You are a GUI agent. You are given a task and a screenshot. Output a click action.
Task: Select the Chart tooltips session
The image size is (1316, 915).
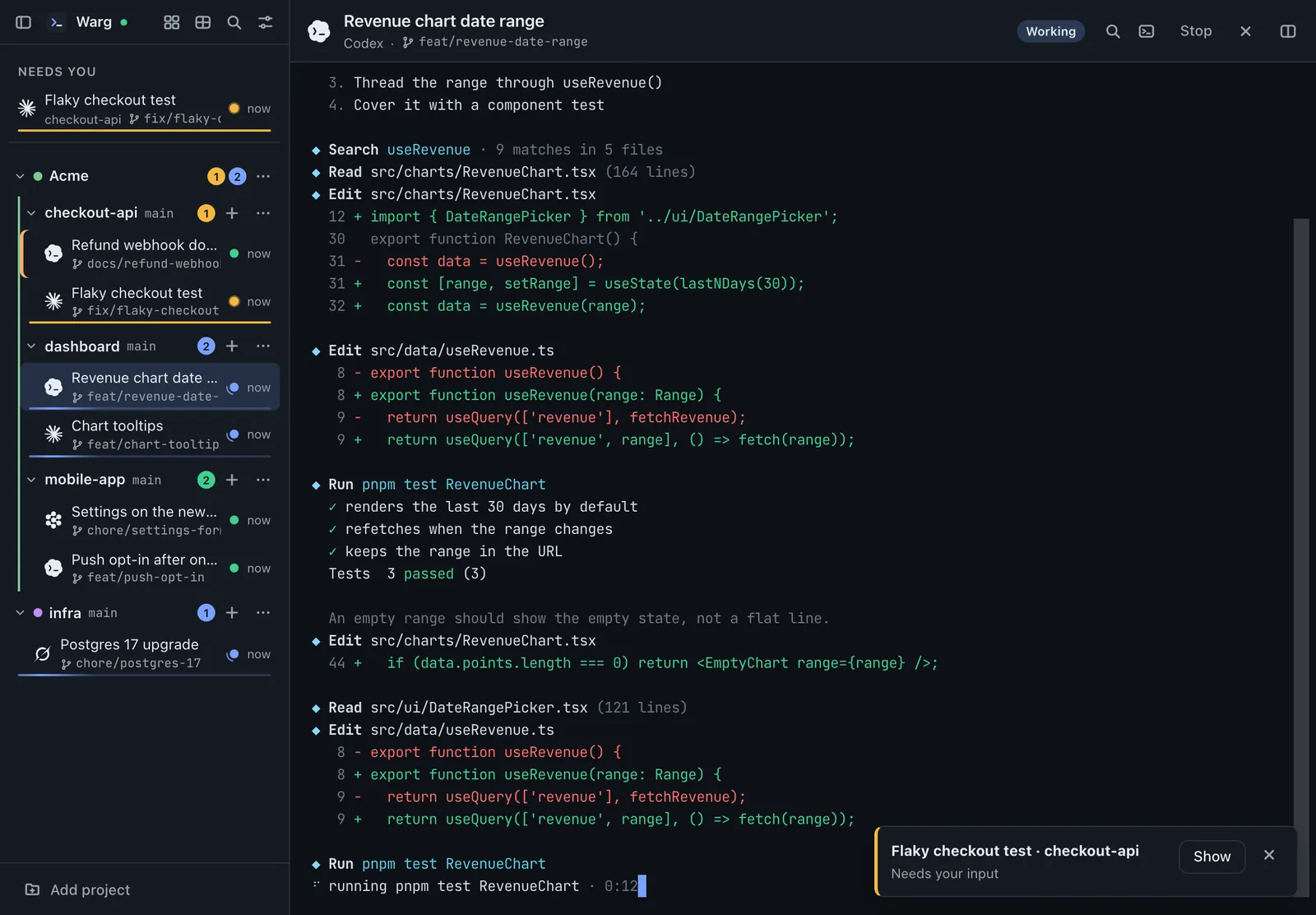coord(151,434)
